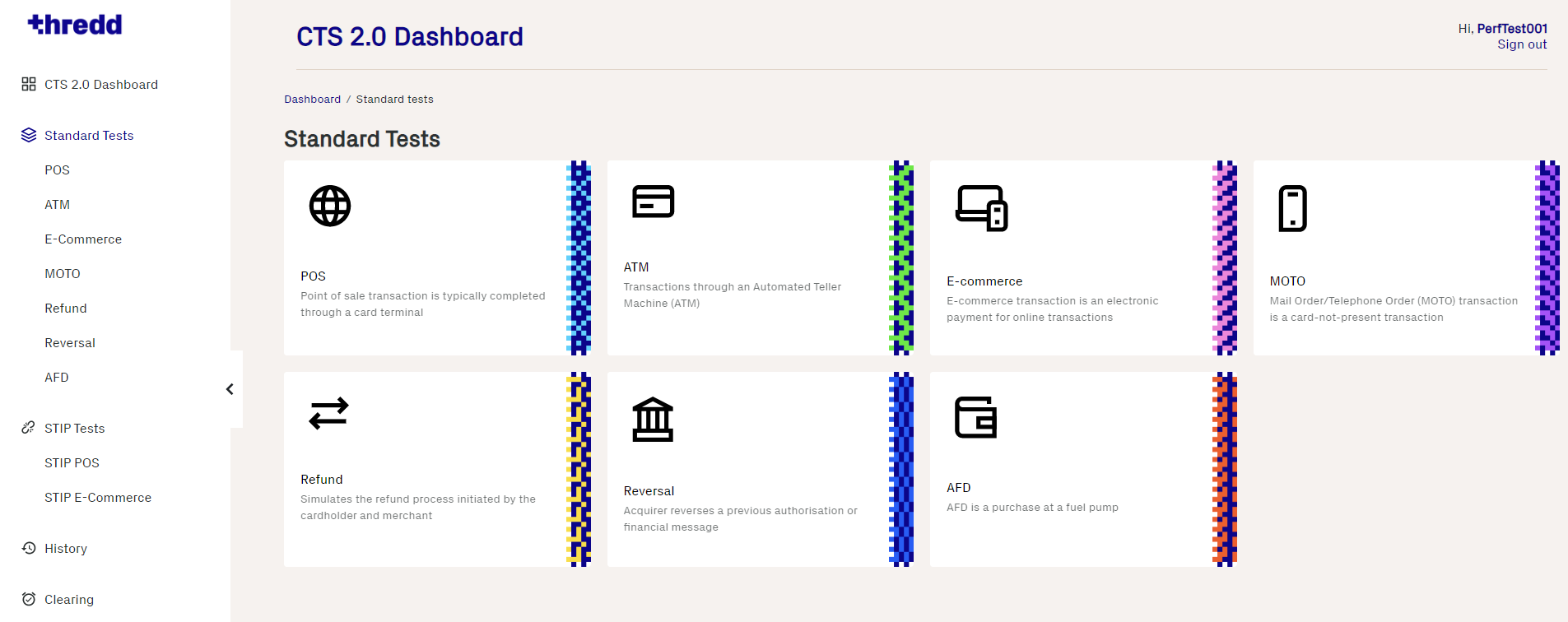Click the Sign out link
The width and height of the screenshot is (1568, 622).
(x=1522, y=44)
